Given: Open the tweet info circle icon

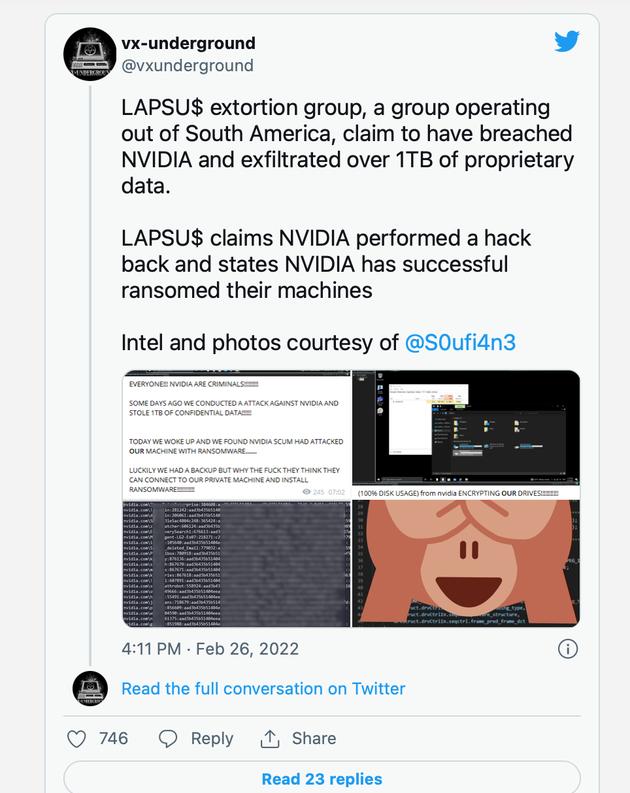Looking at the screenshot, I should point(567,649).
